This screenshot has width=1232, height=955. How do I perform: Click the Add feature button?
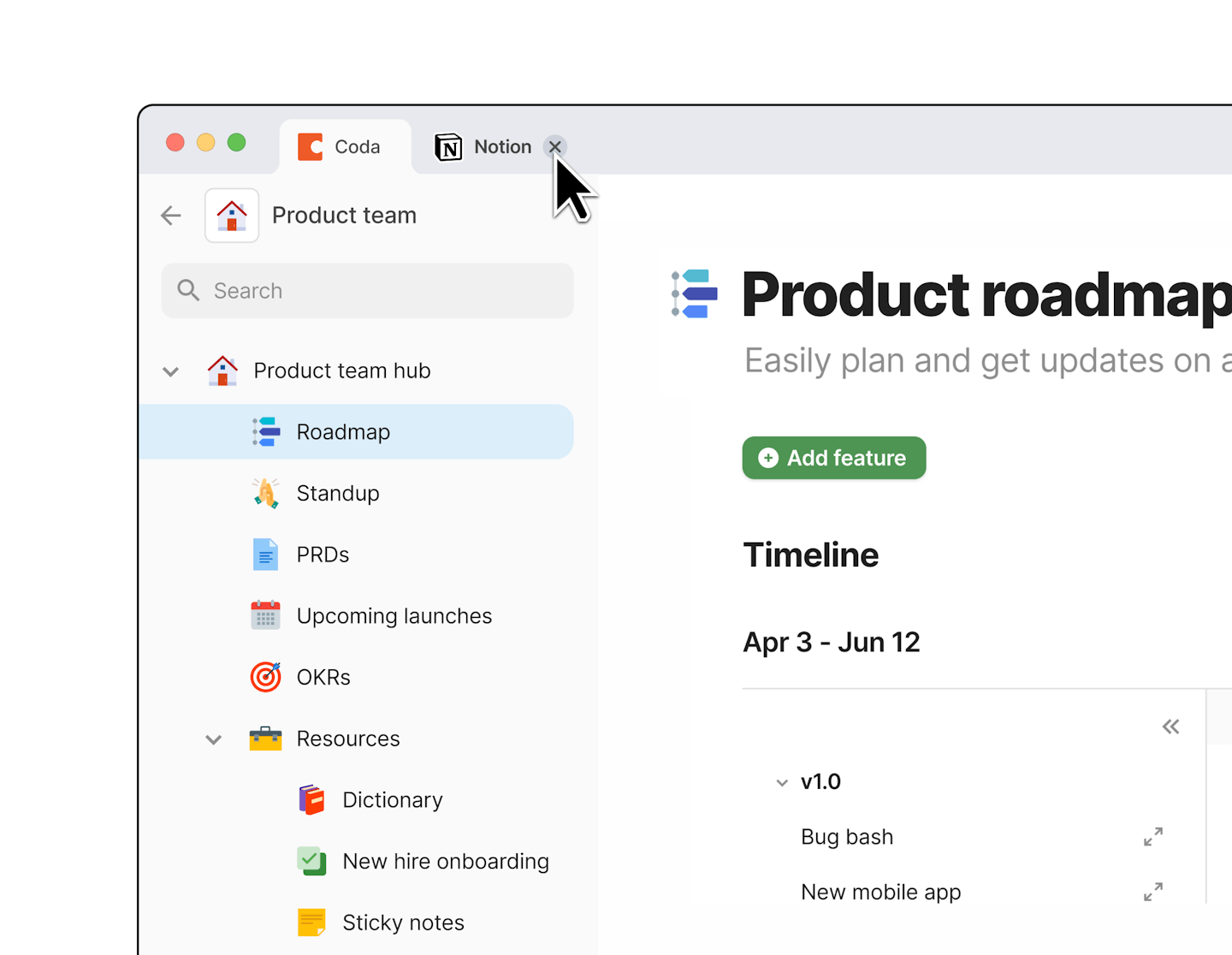pyautogui.click(x=833, y=458)
